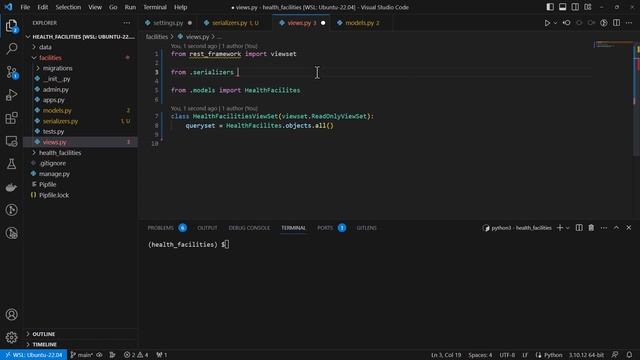This screenshot has height=360, width=640.
Task: Open the Terminal menu
Action: (155, 7)
